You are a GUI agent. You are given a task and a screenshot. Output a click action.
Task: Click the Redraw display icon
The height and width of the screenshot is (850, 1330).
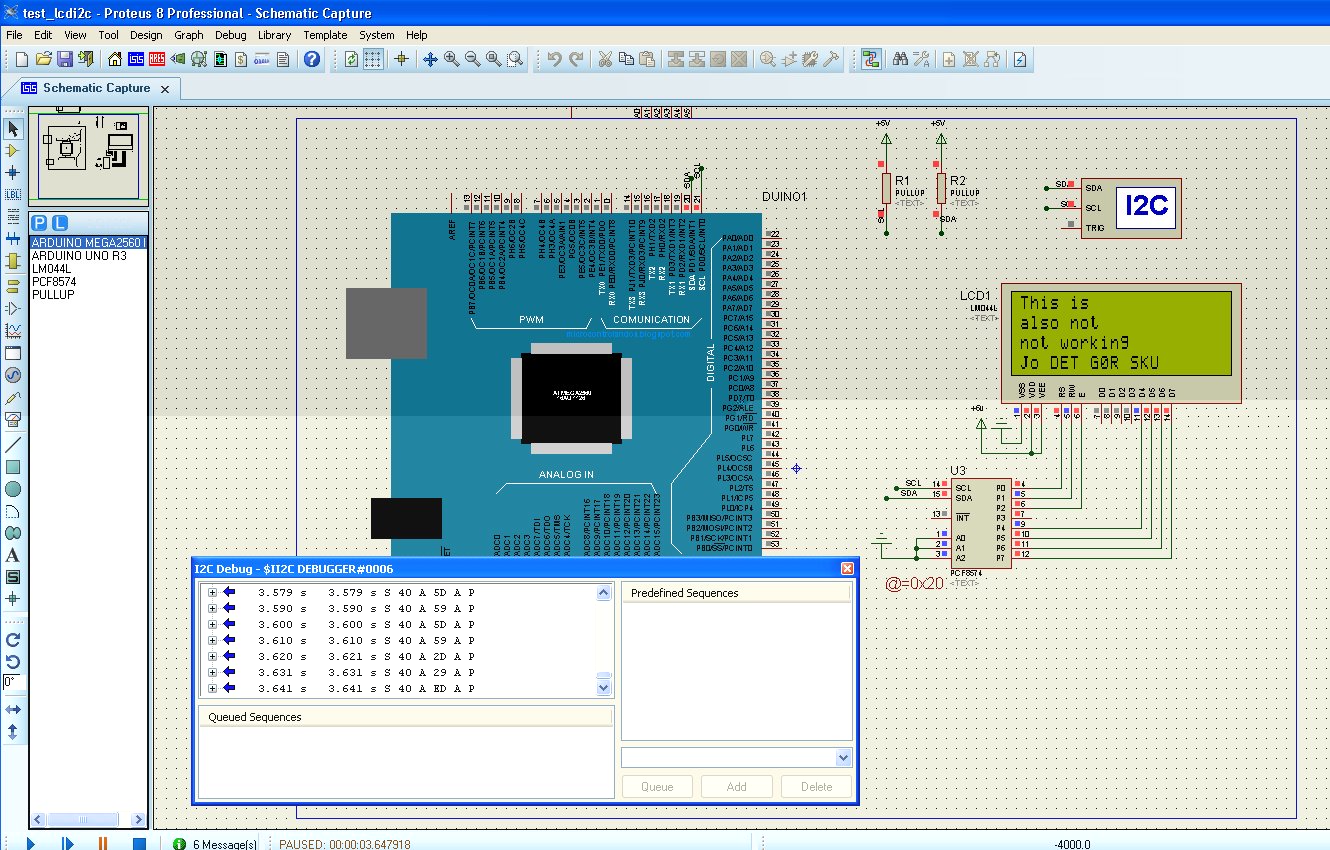[352, 60]
